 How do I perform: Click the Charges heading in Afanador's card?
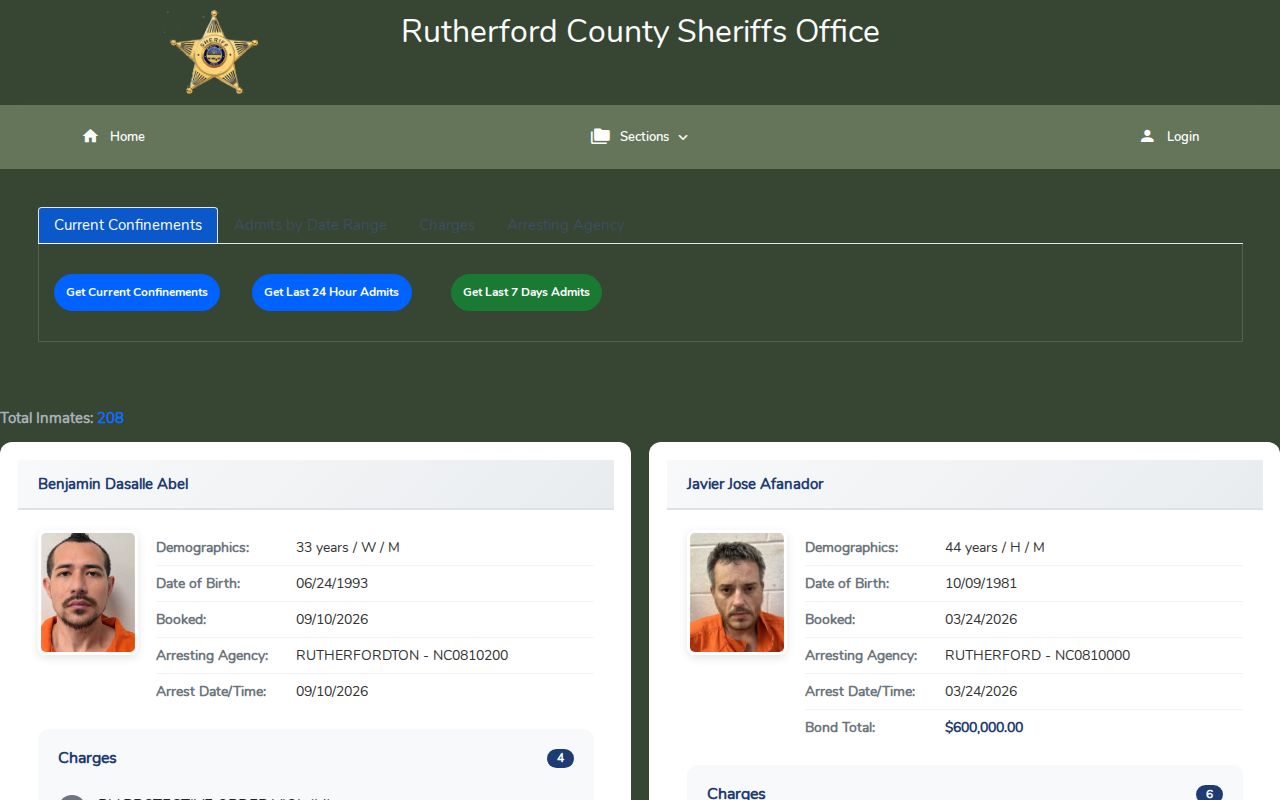click(736, 793)
